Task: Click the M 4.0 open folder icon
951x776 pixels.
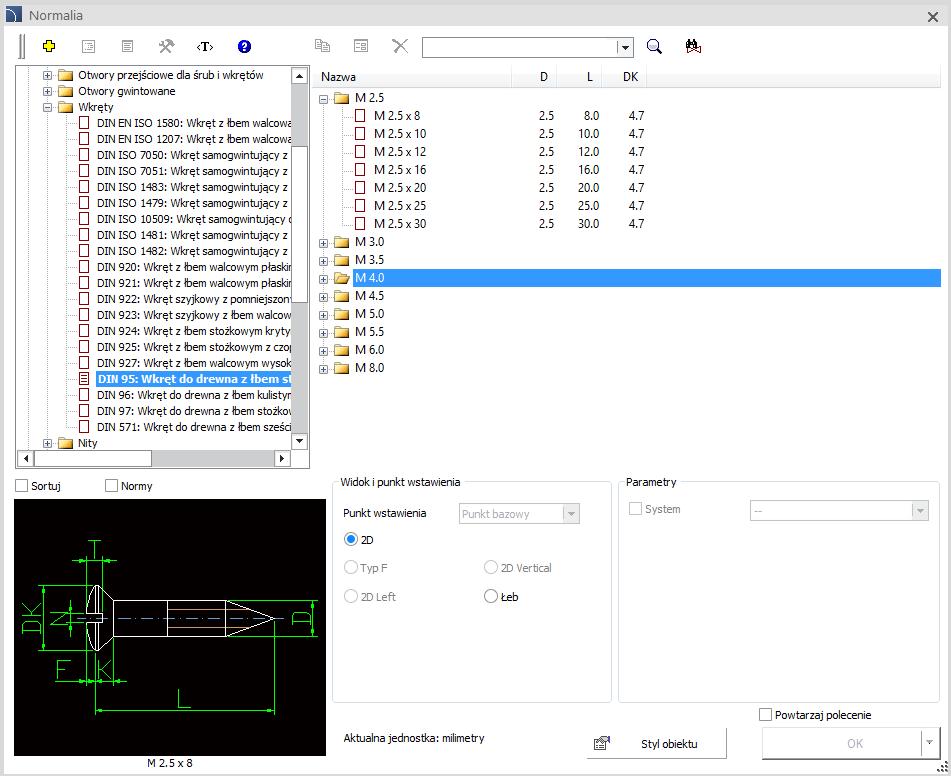Action: 342,278
